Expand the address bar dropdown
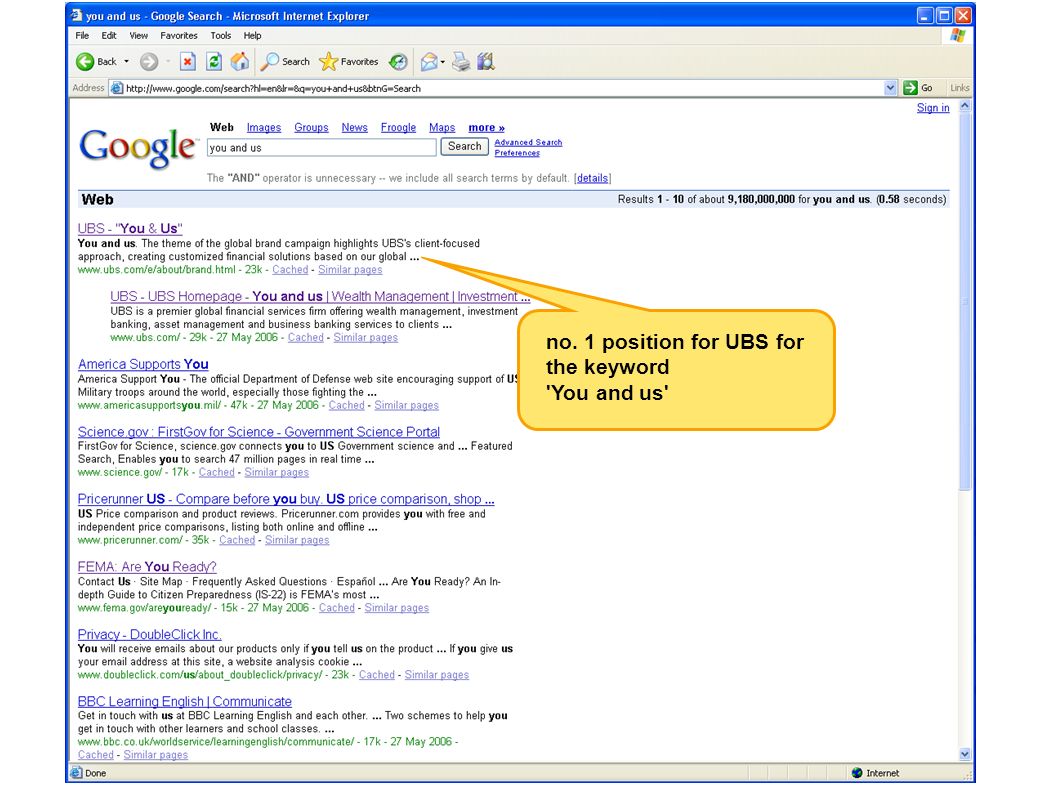This screenshot has width=1056, height=792. click(x=890, y=88)
